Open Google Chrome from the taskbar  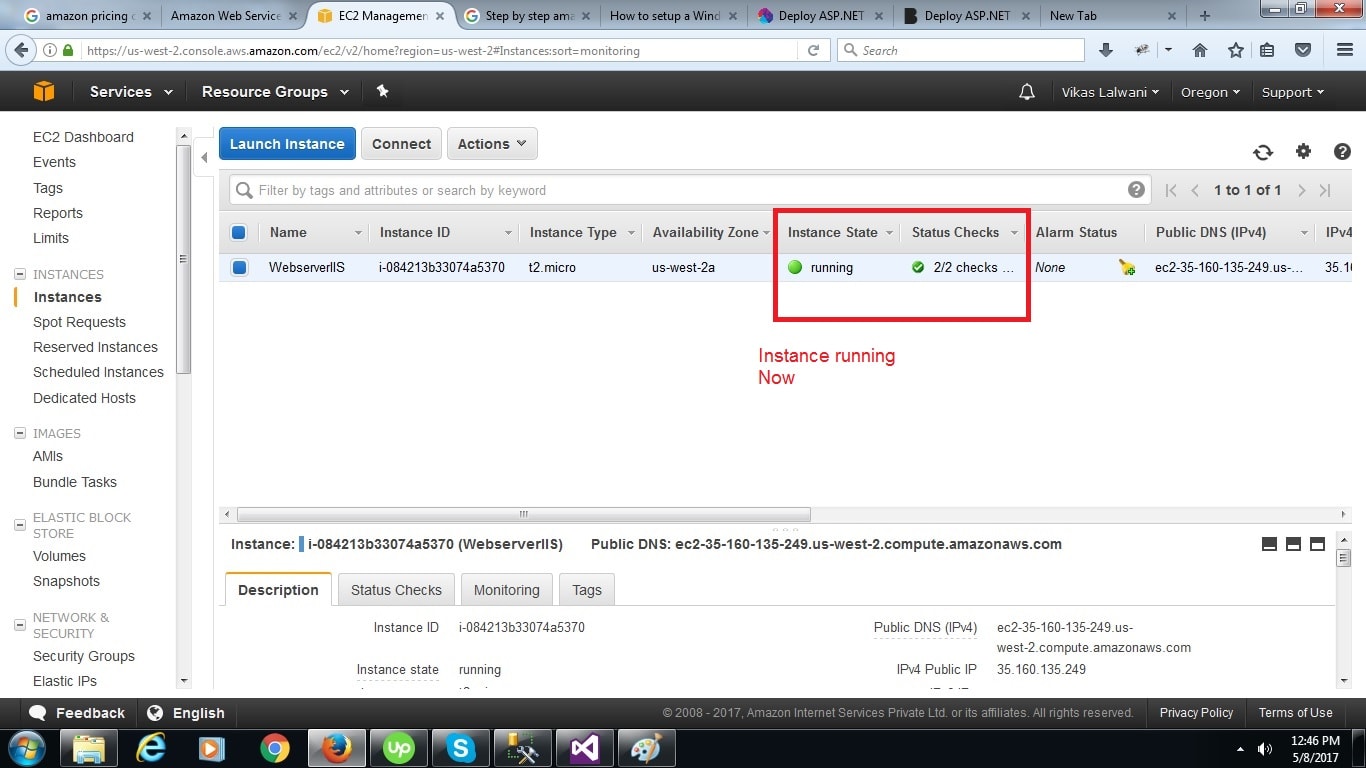pos(275,748)
